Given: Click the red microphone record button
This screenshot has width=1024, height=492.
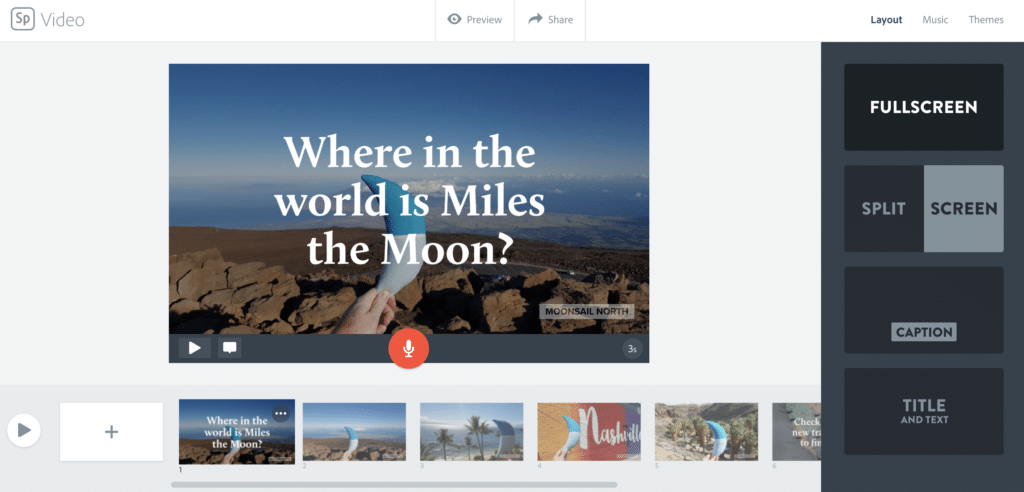Looking at the screenshot, I should [x=408, y=349].
